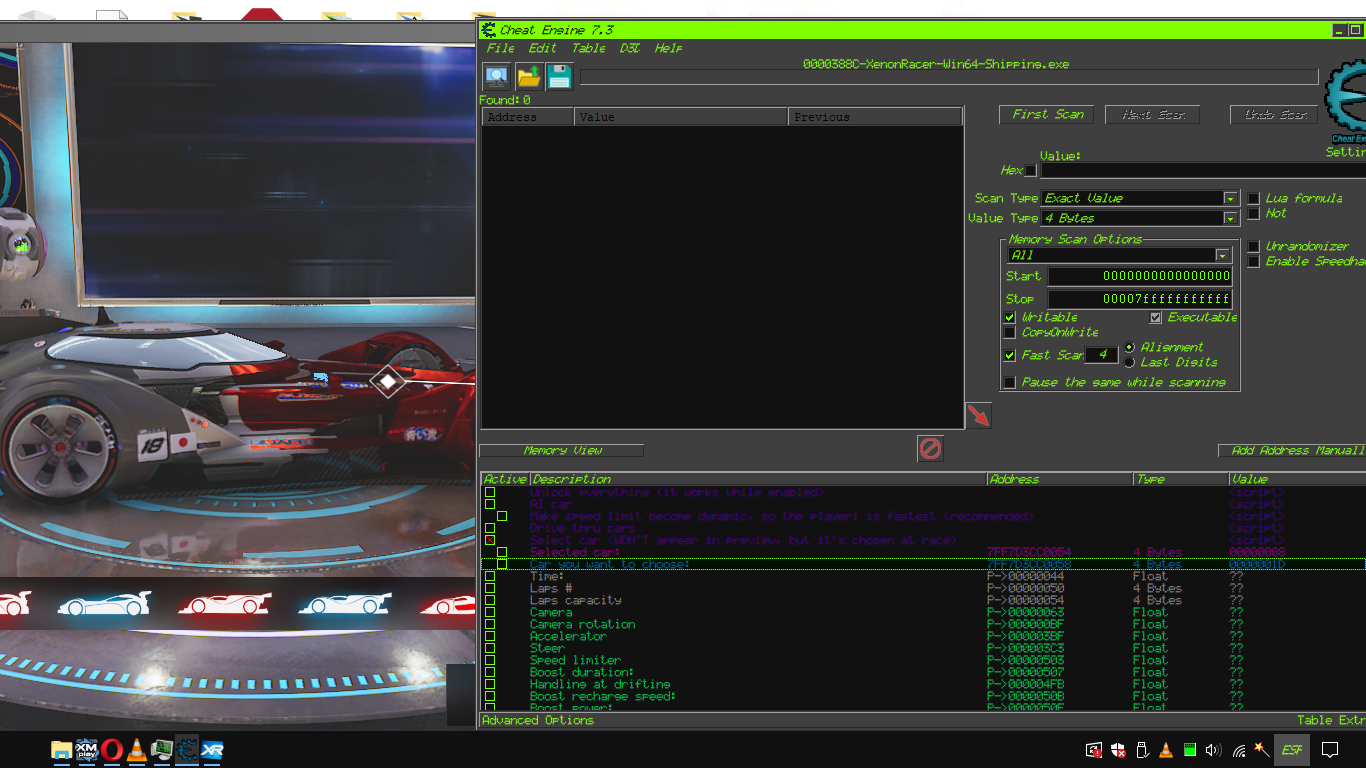The width and height of the screenshot is (1366, 768).
Task: Click the Next Scan button
Action: pos(1152,115)
